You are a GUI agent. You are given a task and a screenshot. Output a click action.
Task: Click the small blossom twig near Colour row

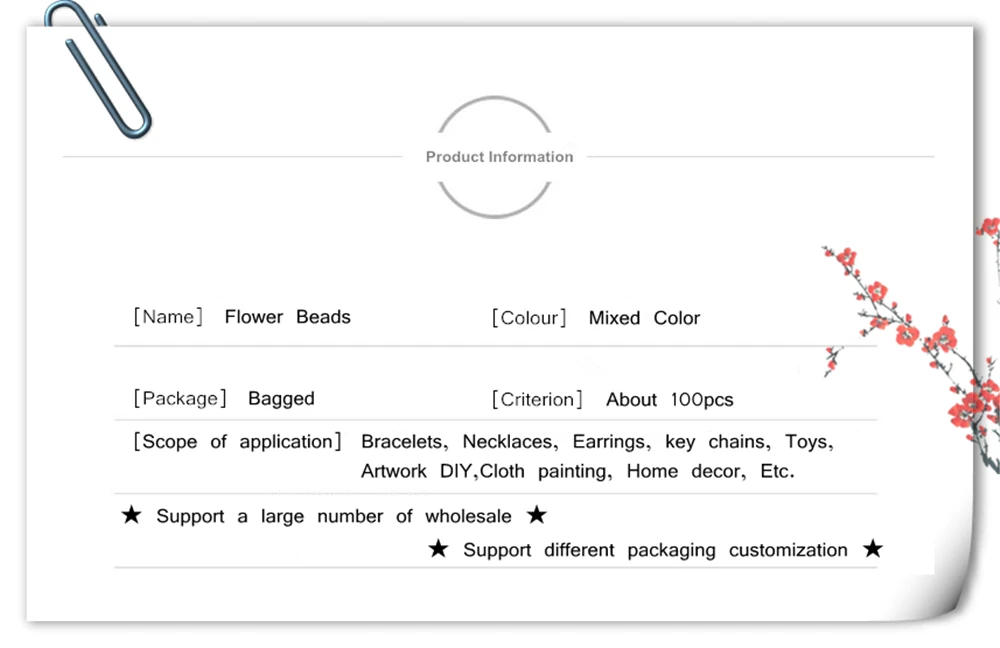tap(833, 360)
